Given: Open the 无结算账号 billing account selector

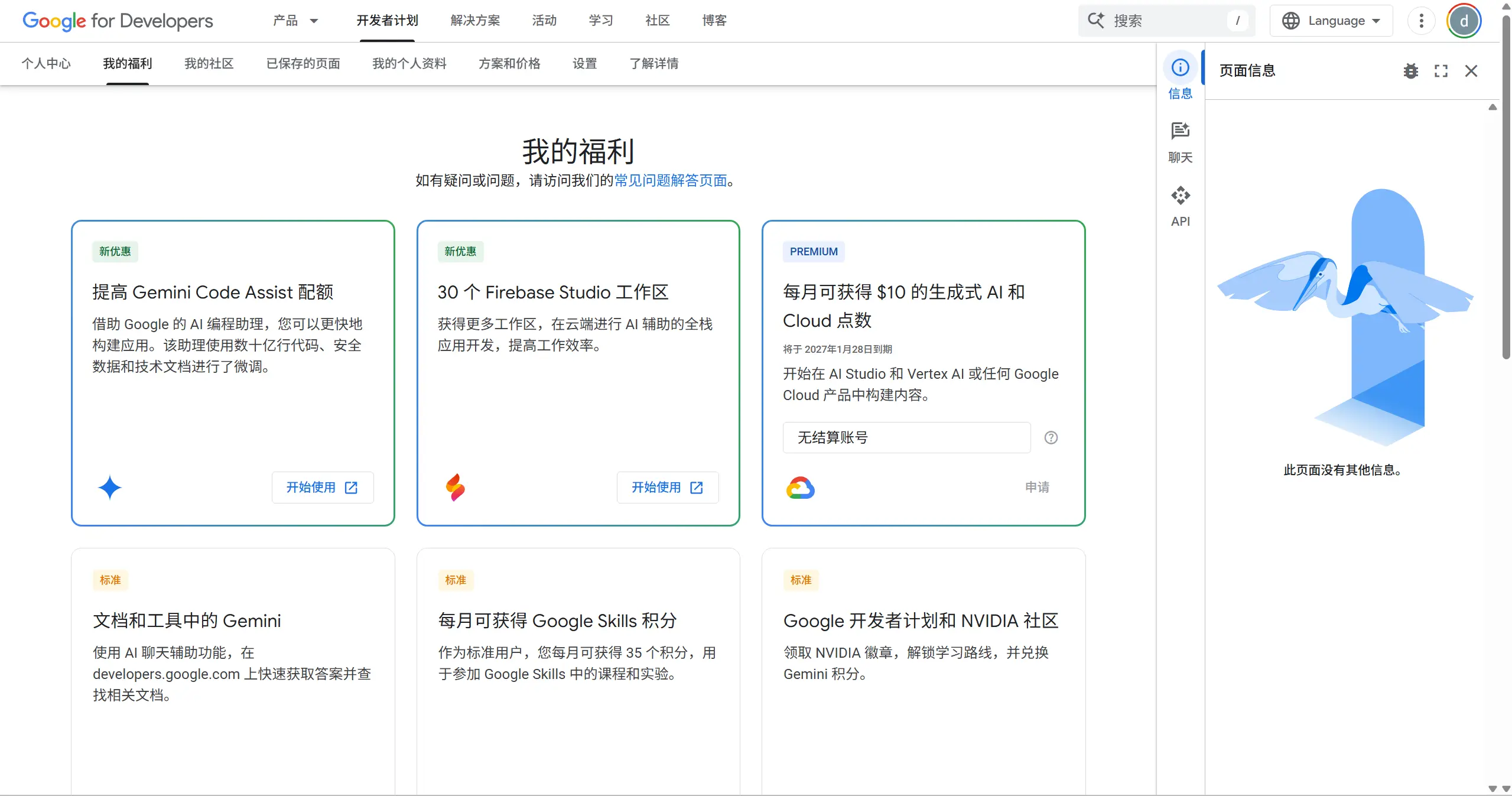Looking at the screenshot, I should [906, 438].
